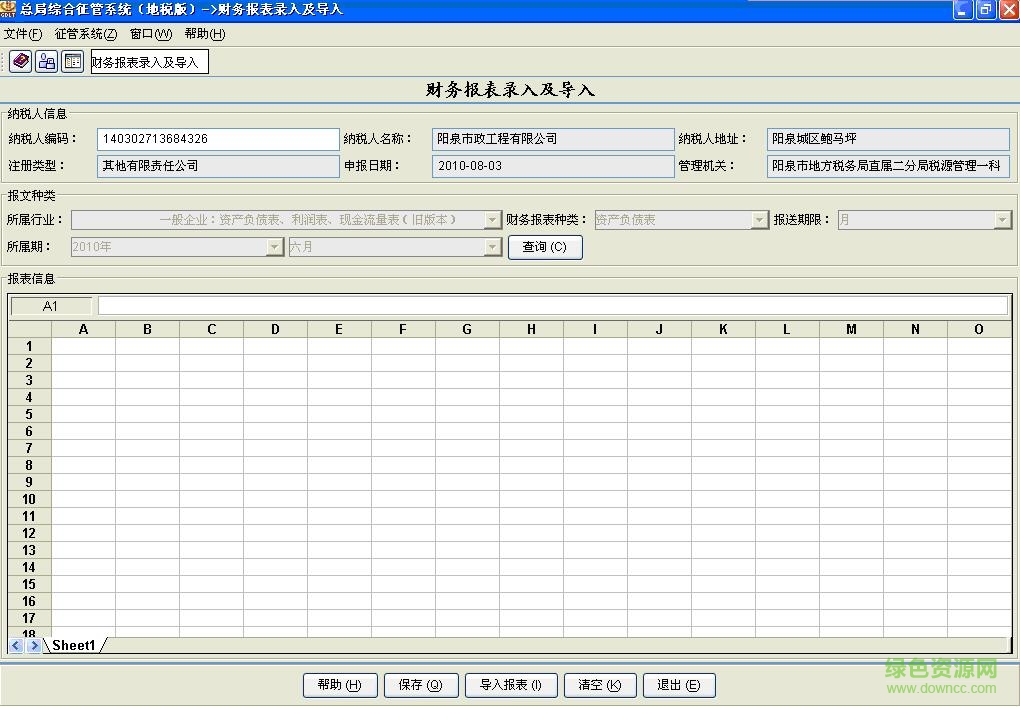1020x707 pixels.
Task: Open the month dropdown showing 六月
Action: (491, 246)
